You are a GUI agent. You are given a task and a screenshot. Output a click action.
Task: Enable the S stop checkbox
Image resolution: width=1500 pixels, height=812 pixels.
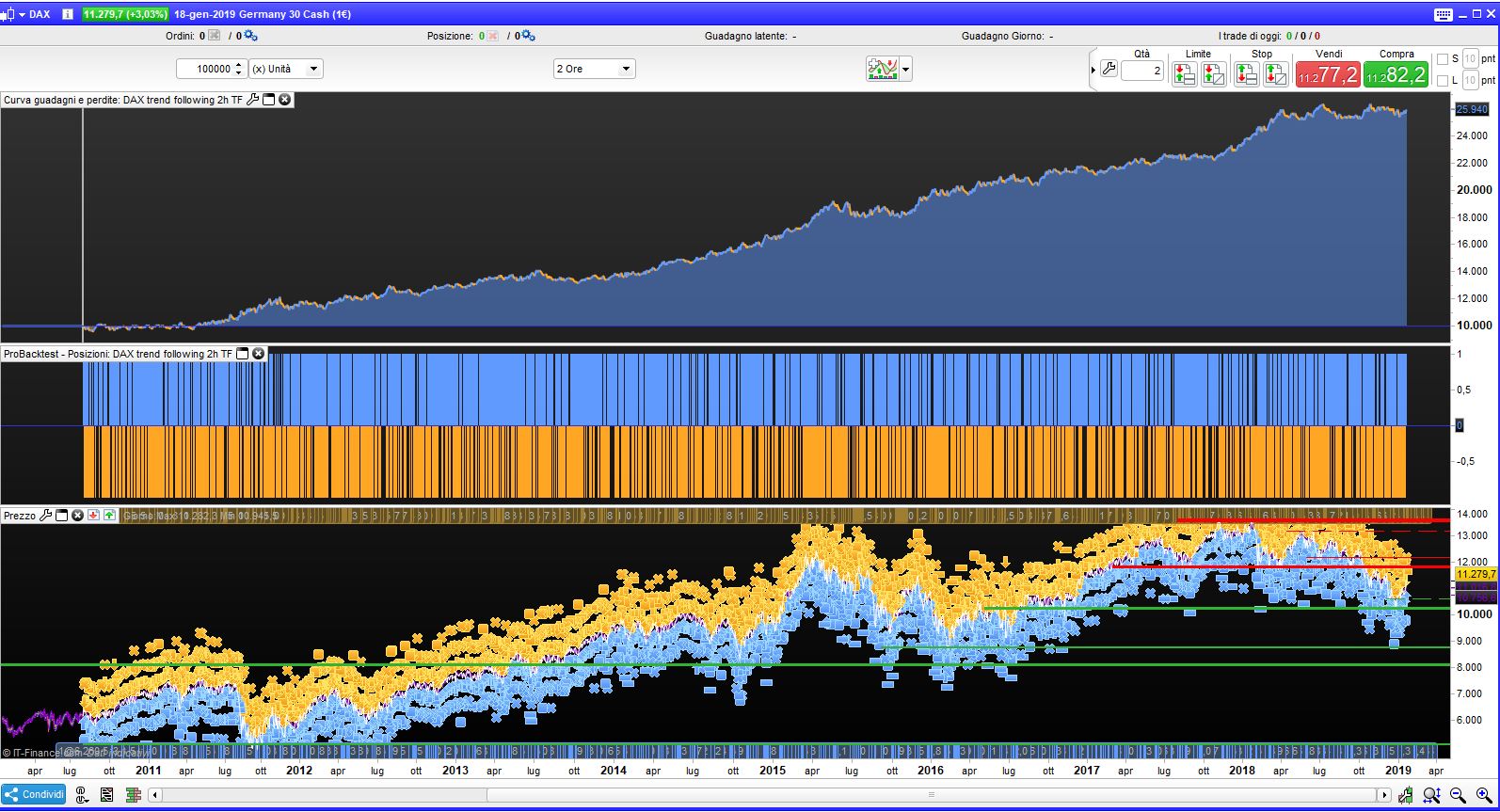(x=1443, y=59)
